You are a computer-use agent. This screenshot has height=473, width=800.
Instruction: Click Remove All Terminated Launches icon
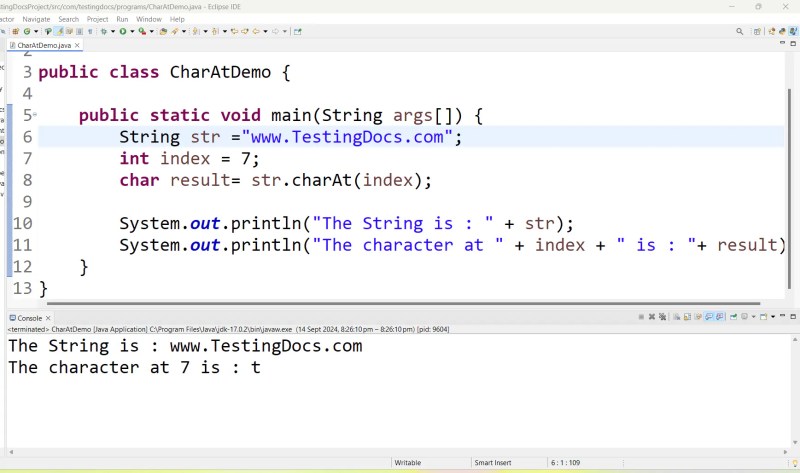click(662, 317)
